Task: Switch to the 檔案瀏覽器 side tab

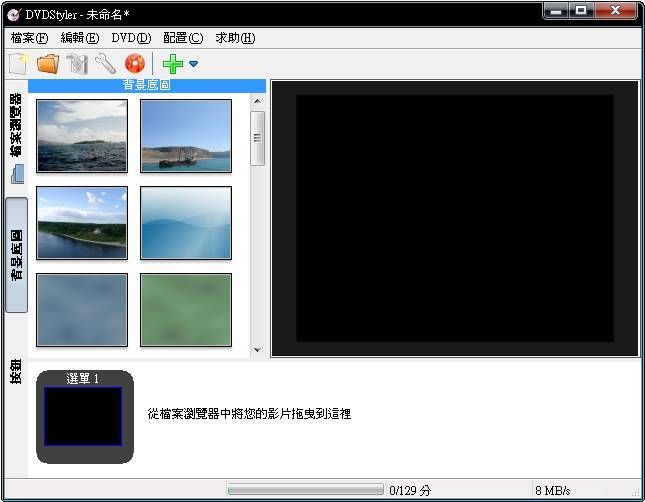Action: (16, 128)
